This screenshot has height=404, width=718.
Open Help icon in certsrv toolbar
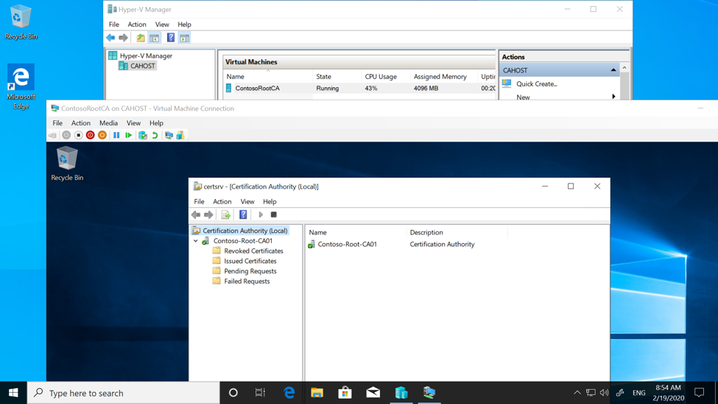pyautogui.click(x=243, y=214)
